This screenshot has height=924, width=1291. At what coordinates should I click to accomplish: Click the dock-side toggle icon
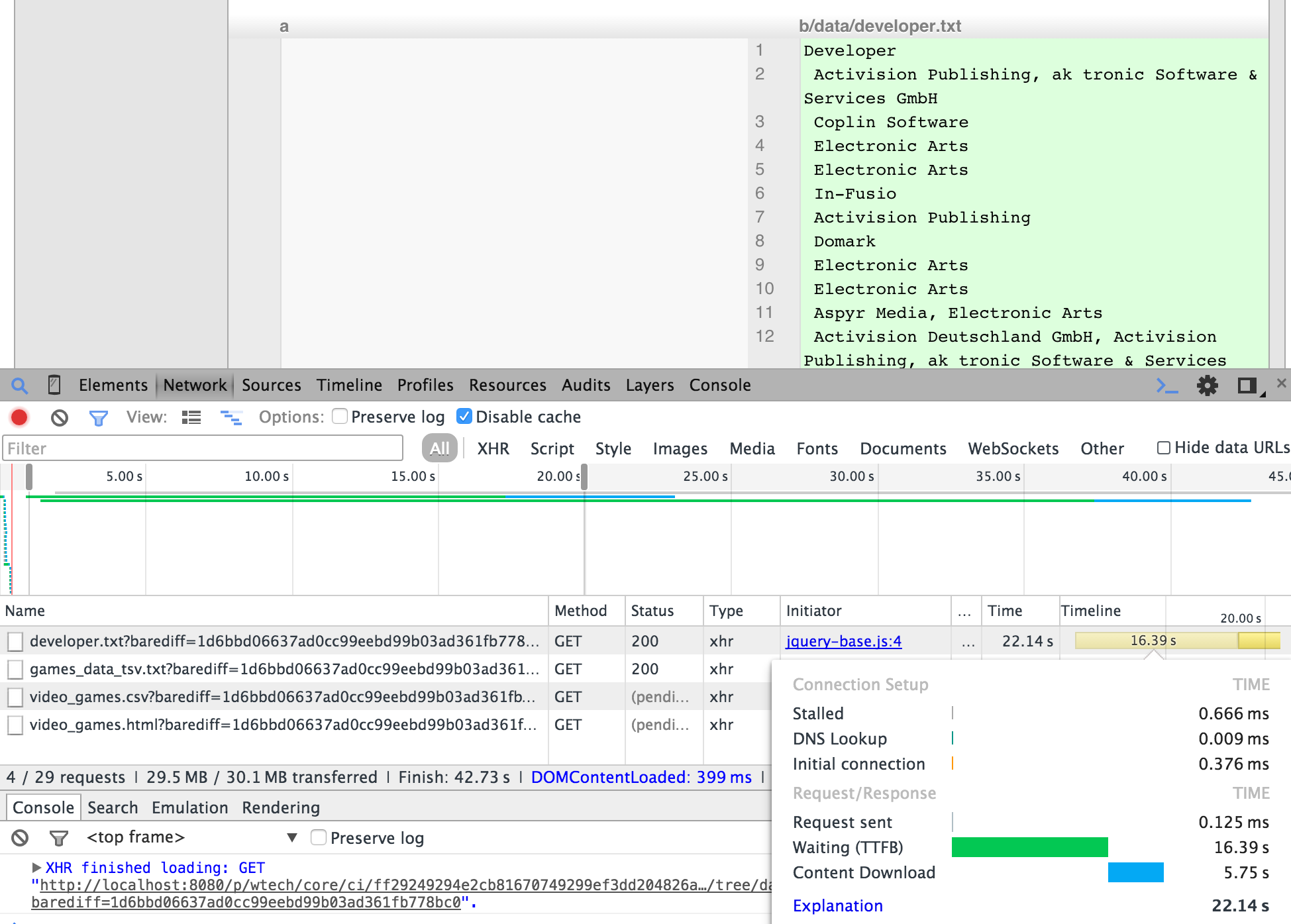pos(1247,385)
